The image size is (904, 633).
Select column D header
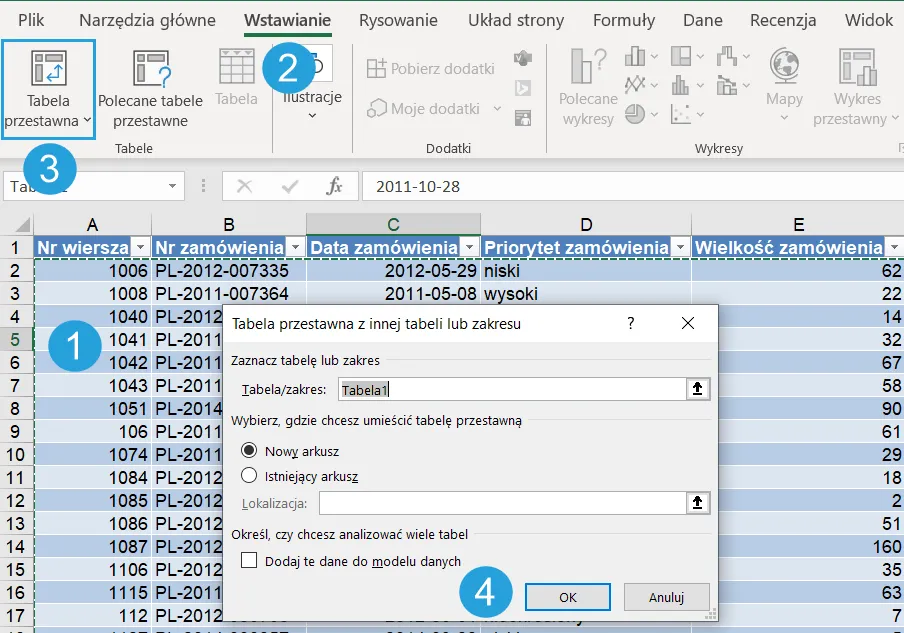(x=586, y=225)
